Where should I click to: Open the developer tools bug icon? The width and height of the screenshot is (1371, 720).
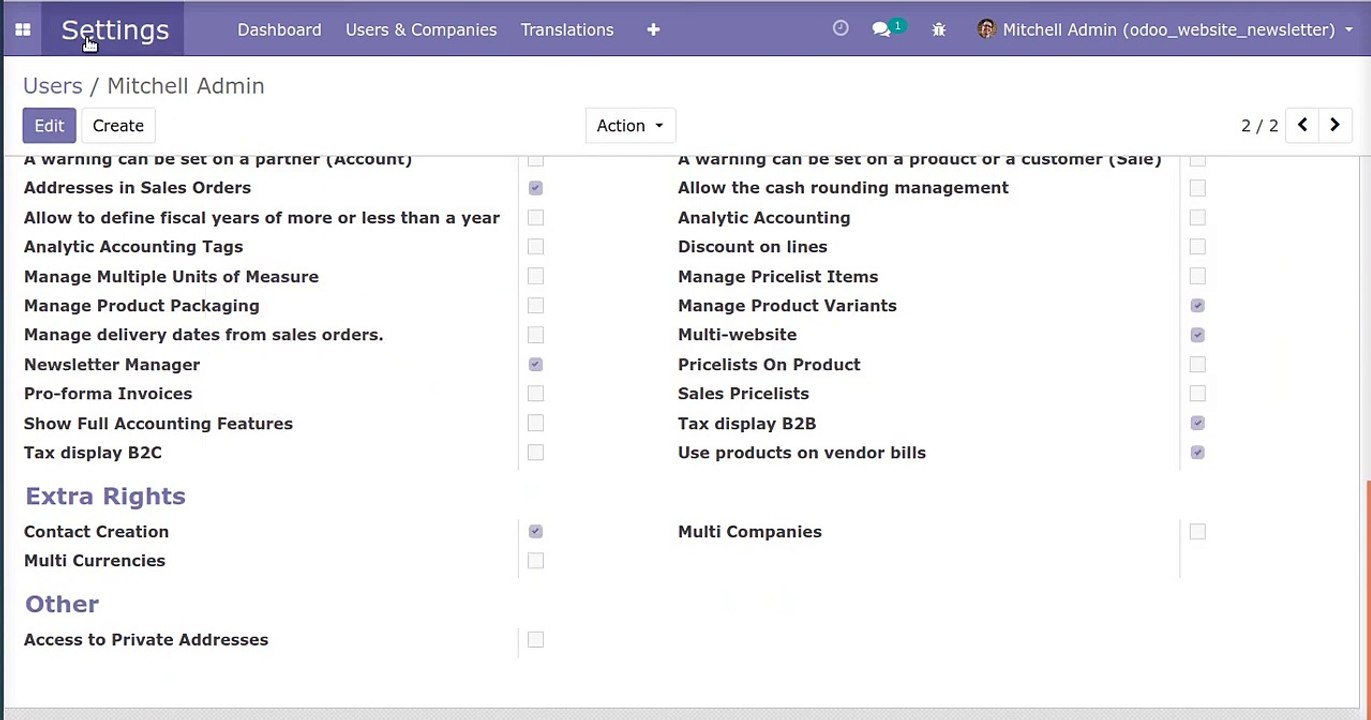938,30
